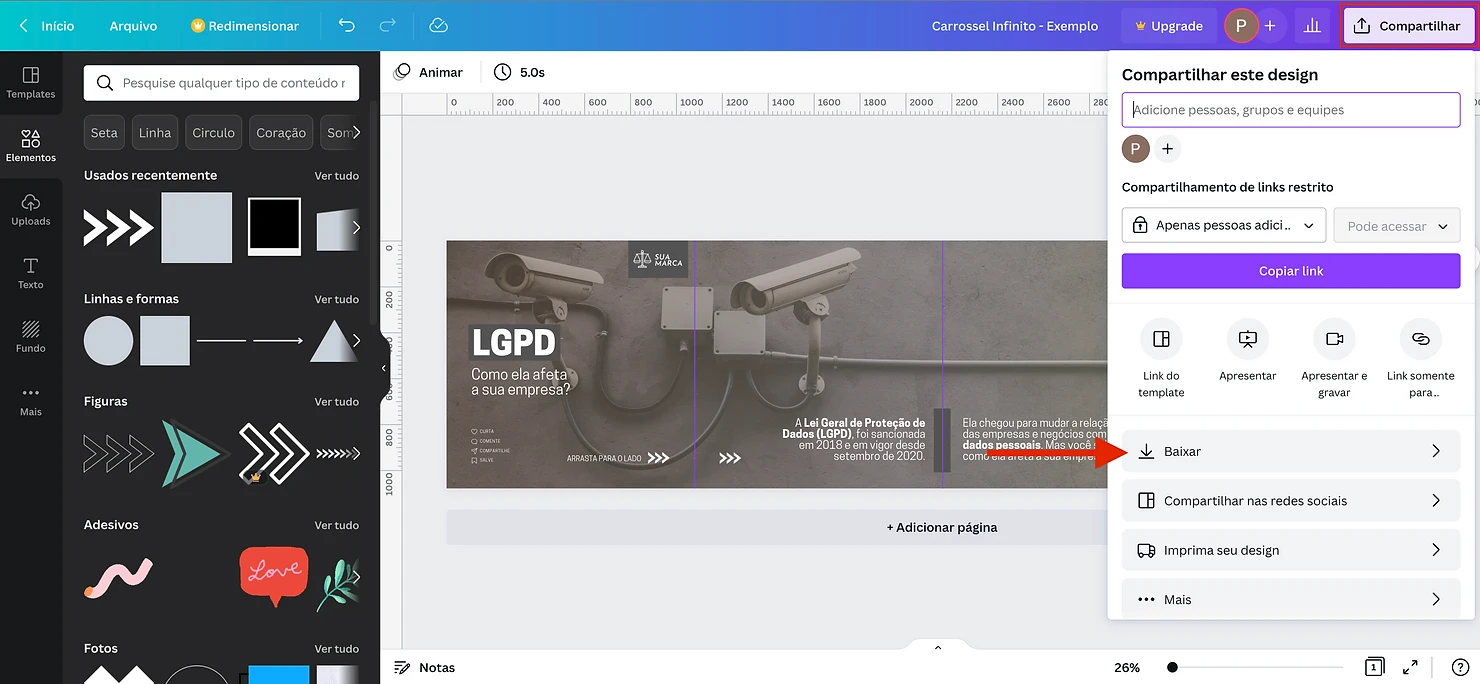Expand Imprima seu design
Viewport: 1480px width, 684px height.
[1291, 550]
